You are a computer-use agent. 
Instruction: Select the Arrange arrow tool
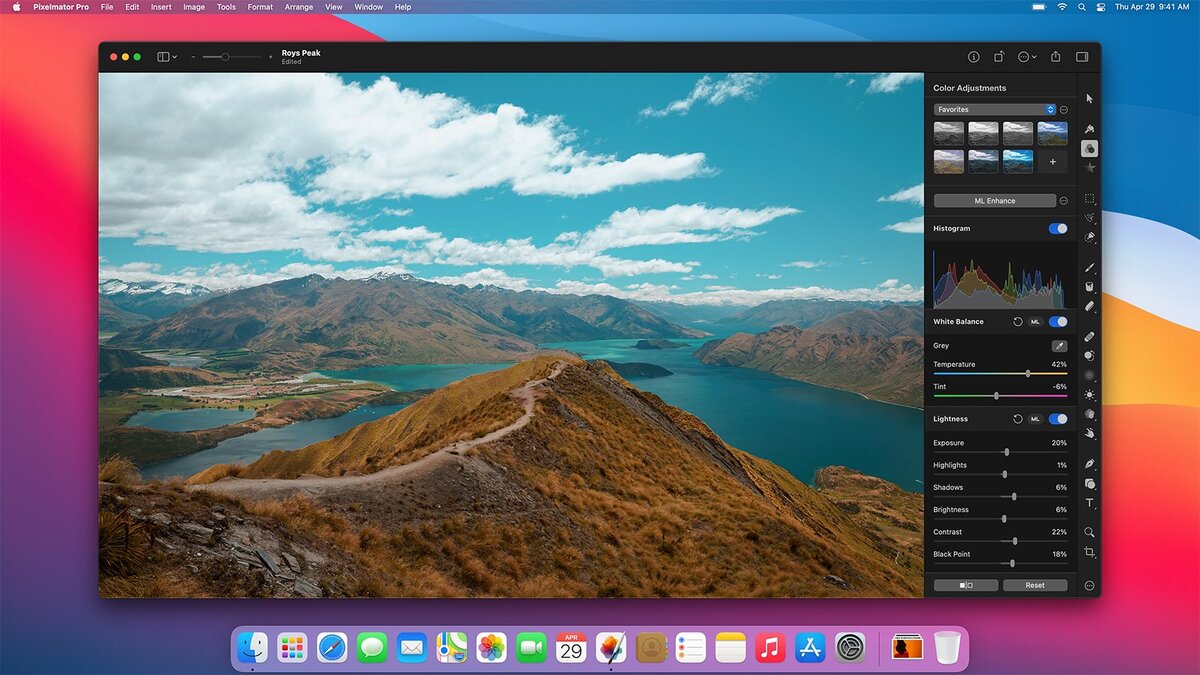[x=1089, y=98]
